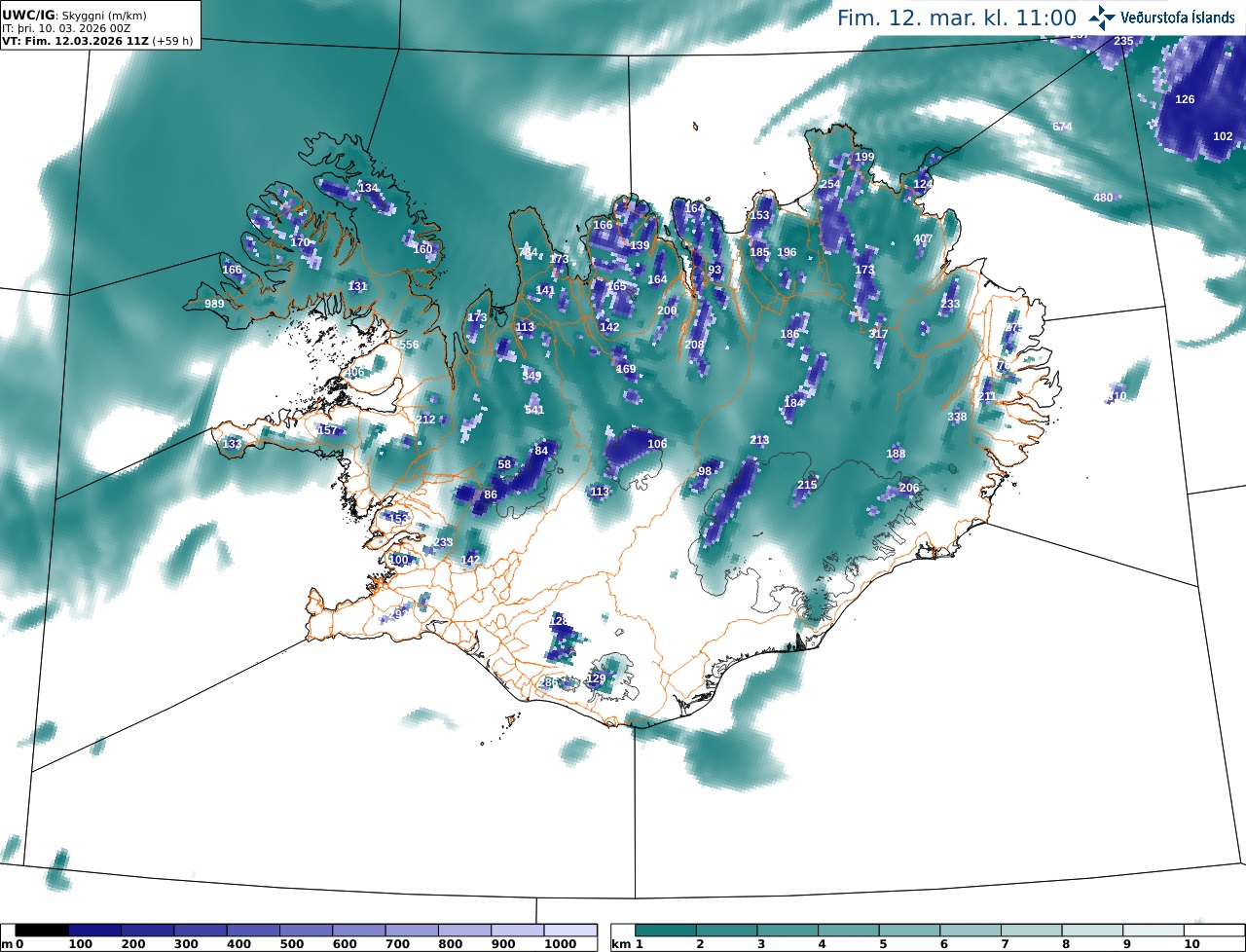Click the 129 visibility value in the south
This screenshot has height=952, width=1246.
tap(596, 679)
